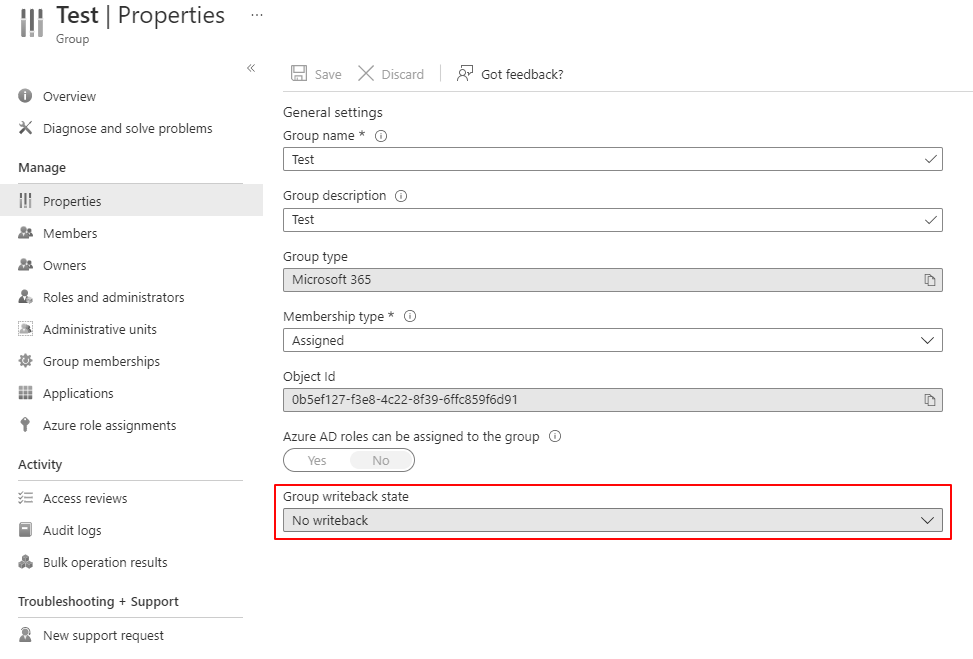The height and width of the screenshot is (659, 973).
Task: Click the Activity section heading
Action: click(40, 464)
